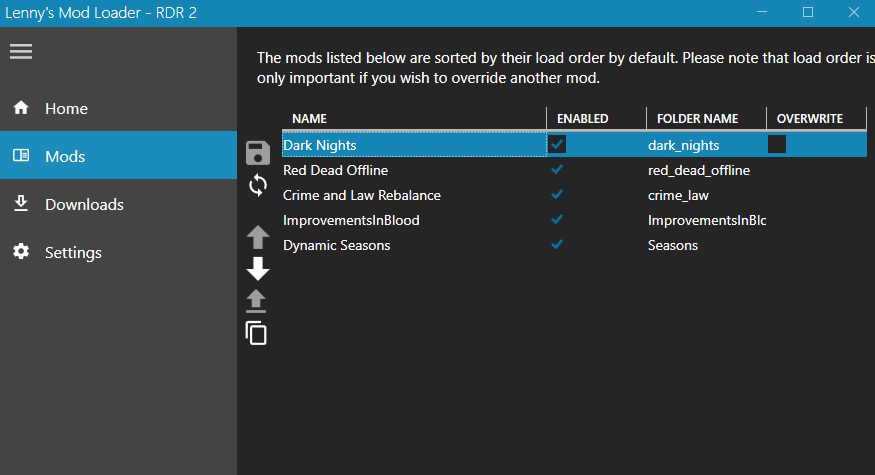Move selected mod down arrow
Image resolution: width=875 pixels, height=475 pixels.
[x=258, y=268]
